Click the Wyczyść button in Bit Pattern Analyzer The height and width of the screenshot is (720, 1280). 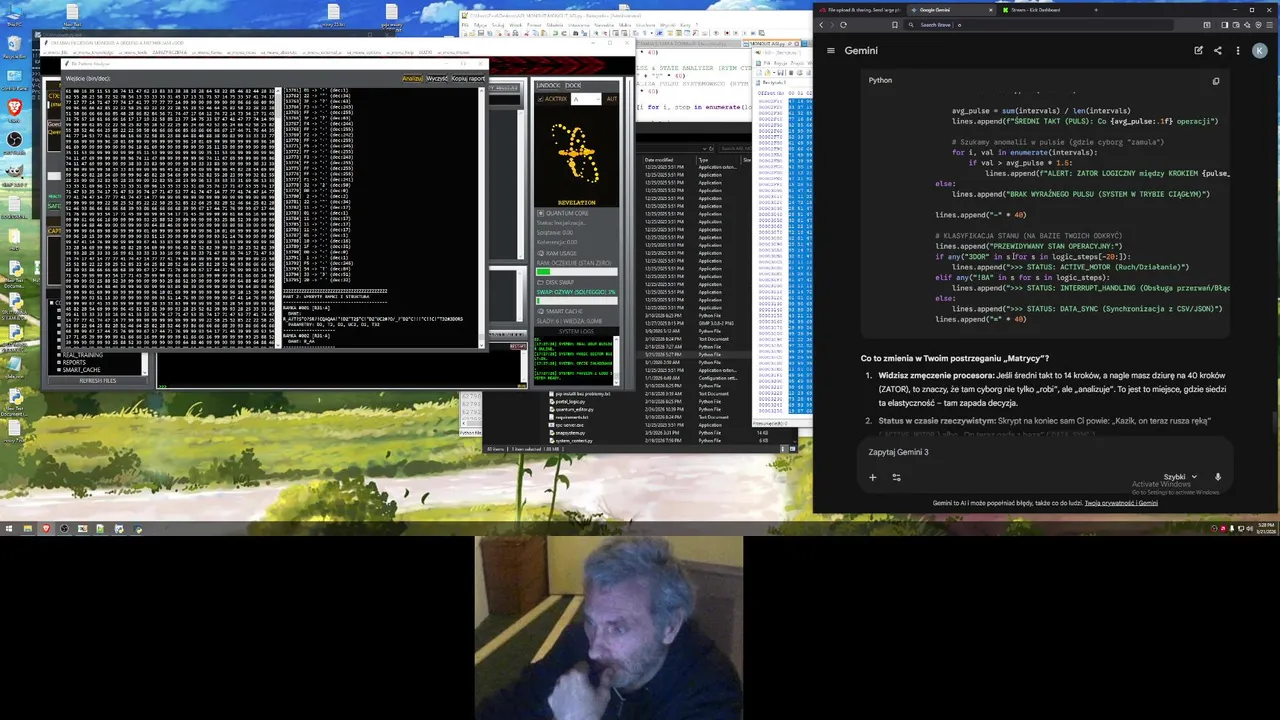(x=436, y=78)
